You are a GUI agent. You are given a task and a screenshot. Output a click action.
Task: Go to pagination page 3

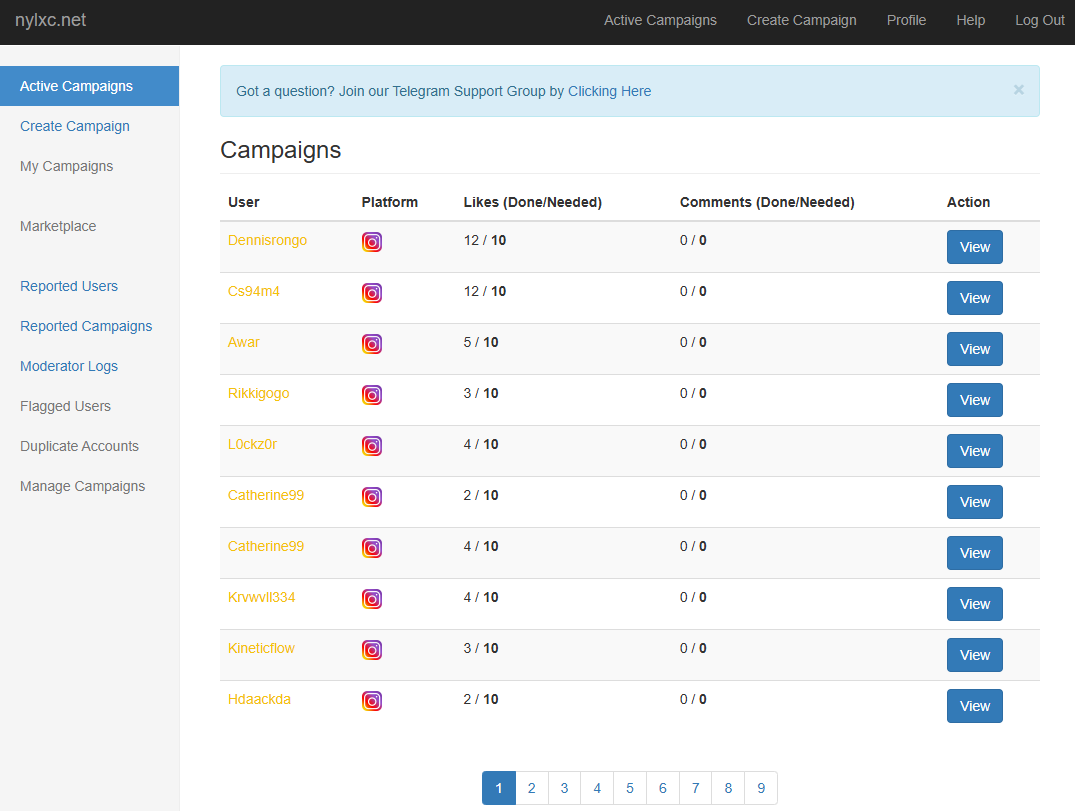tap(564, 788)
